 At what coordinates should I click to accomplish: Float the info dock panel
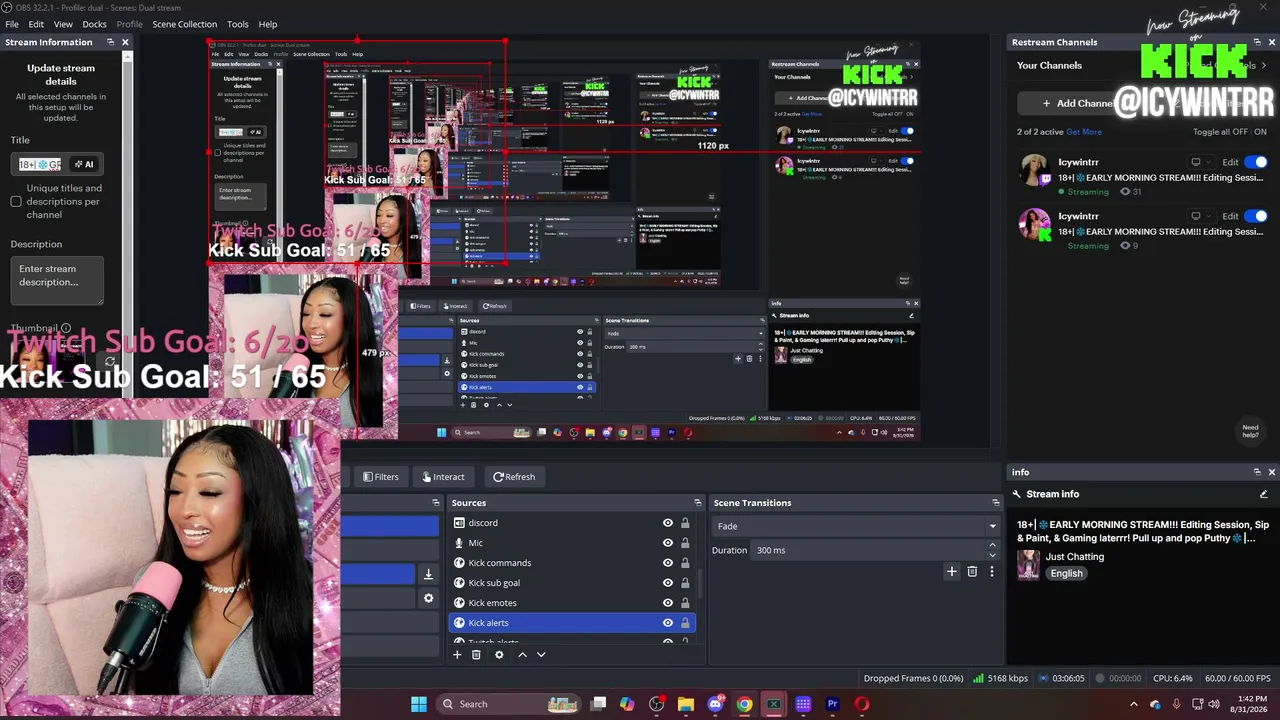point(1257,472)
